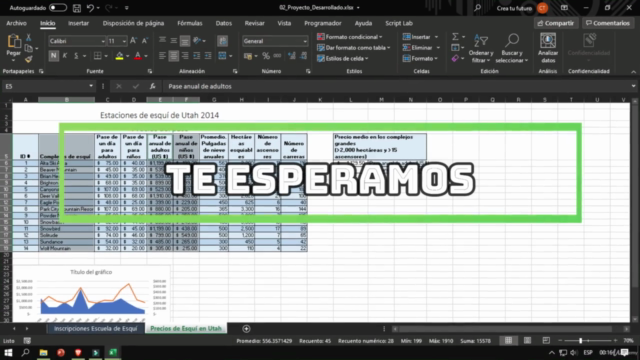Click the increase decimals icon
Image resolution: width=640 pixels, height=360 pixels.
tap(291, 56)
